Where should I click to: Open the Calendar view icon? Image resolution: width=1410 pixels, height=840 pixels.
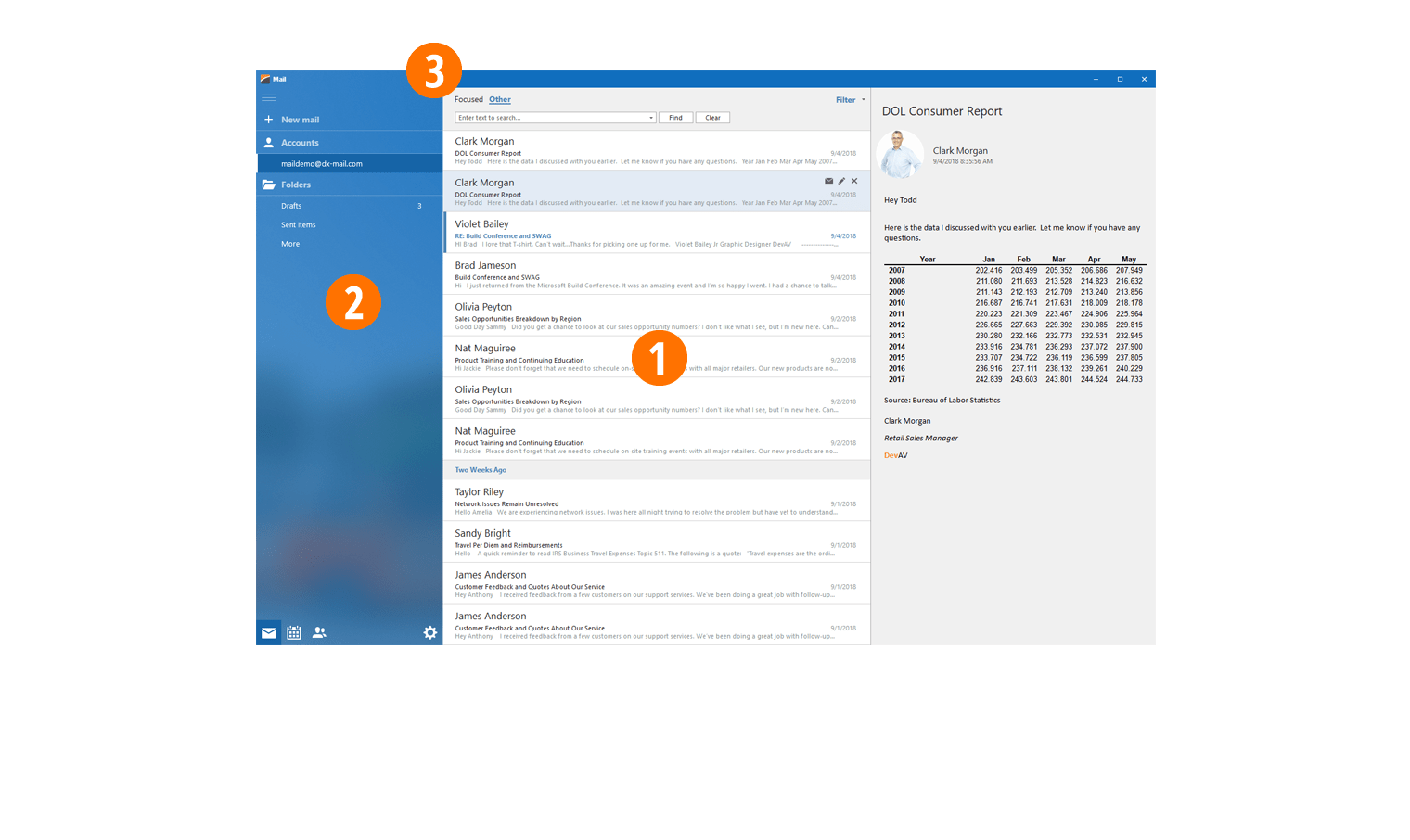pyautogui.click(x=294, y=632)
